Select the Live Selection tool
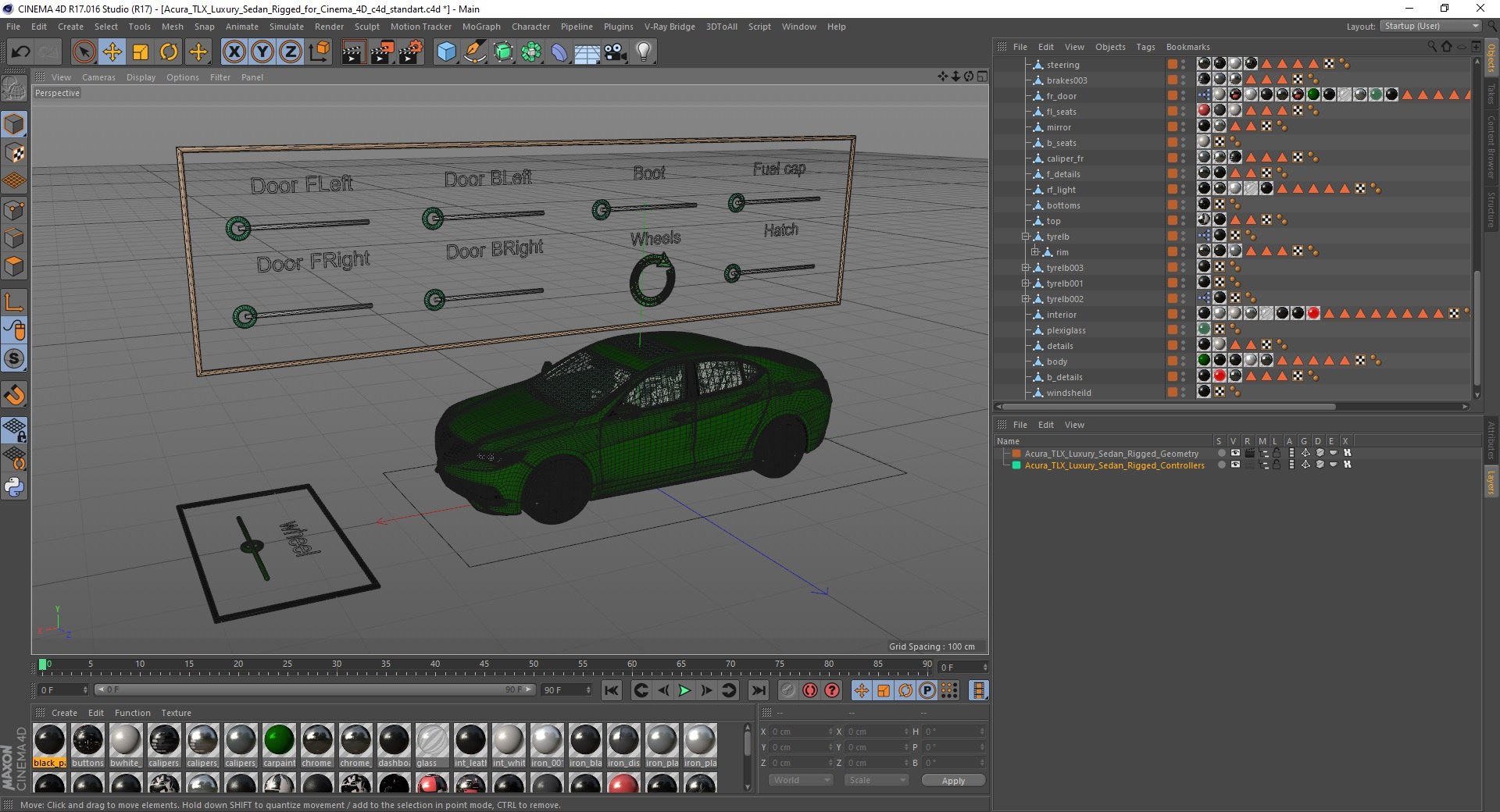The height and width of the screenshot is (812, 1500). [84, 52]
